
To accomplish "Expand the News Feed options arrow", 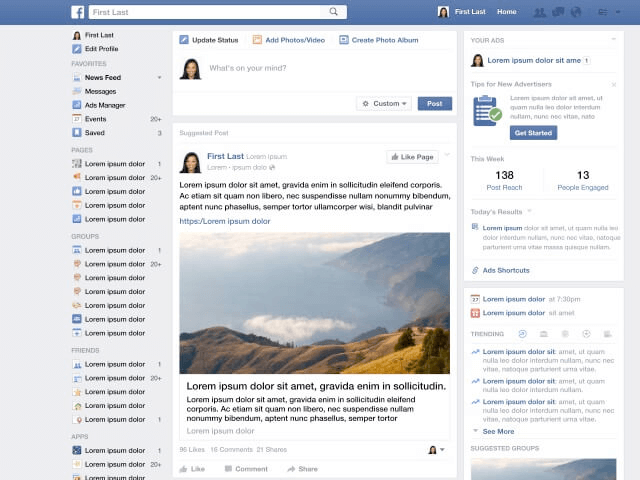I will point(160,77).
